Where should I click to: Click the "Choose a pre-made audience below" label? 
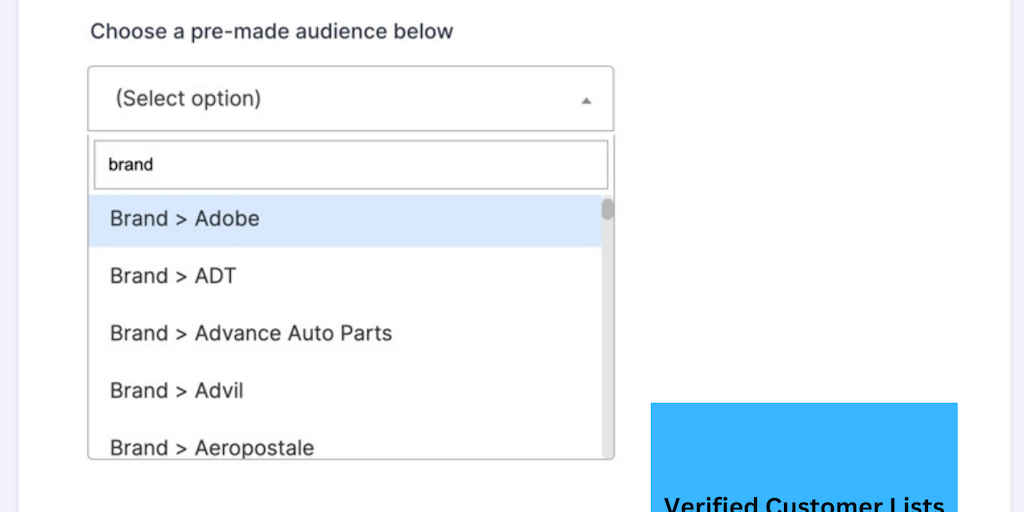272,31
